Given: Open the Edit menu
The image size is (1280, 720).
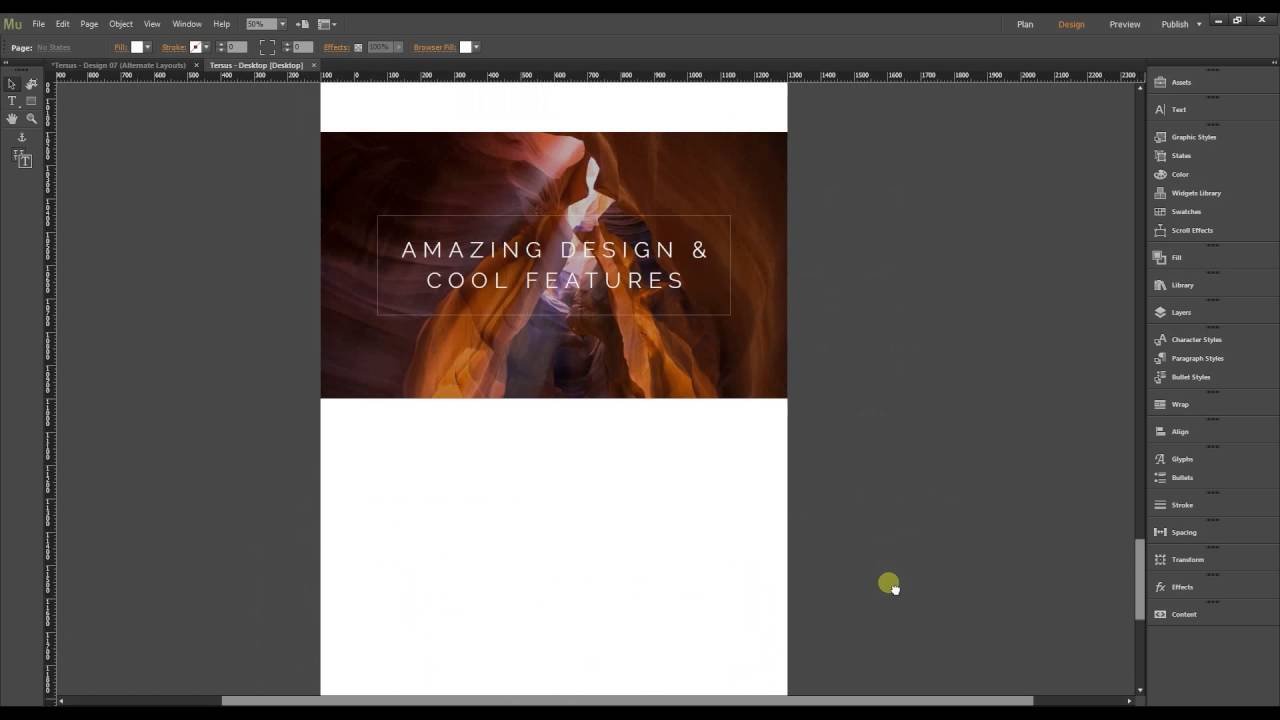Looking at the screenshot, I should [62, 24].
